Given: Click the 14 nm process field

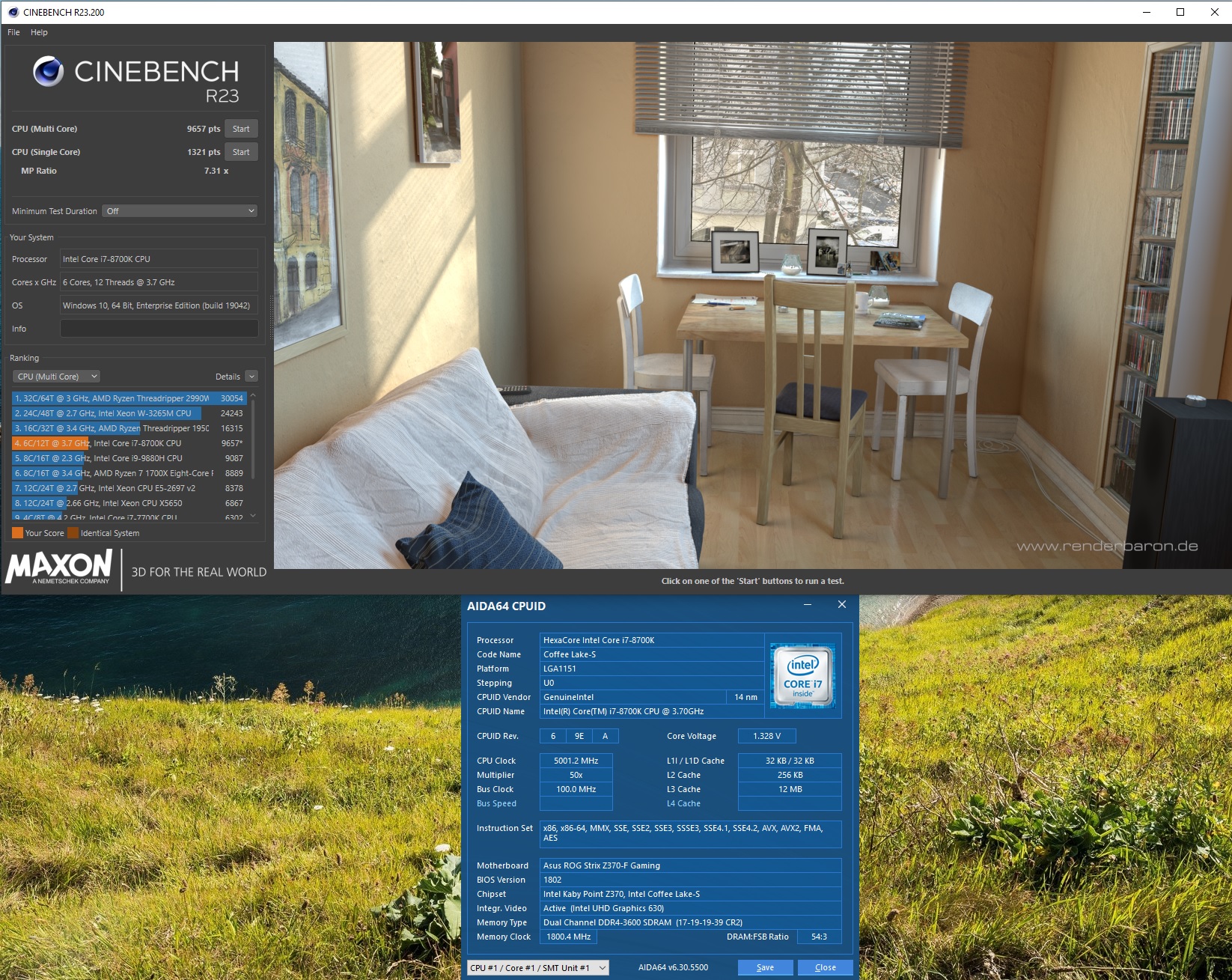Looking at the screenshot, I should (745, 697).
